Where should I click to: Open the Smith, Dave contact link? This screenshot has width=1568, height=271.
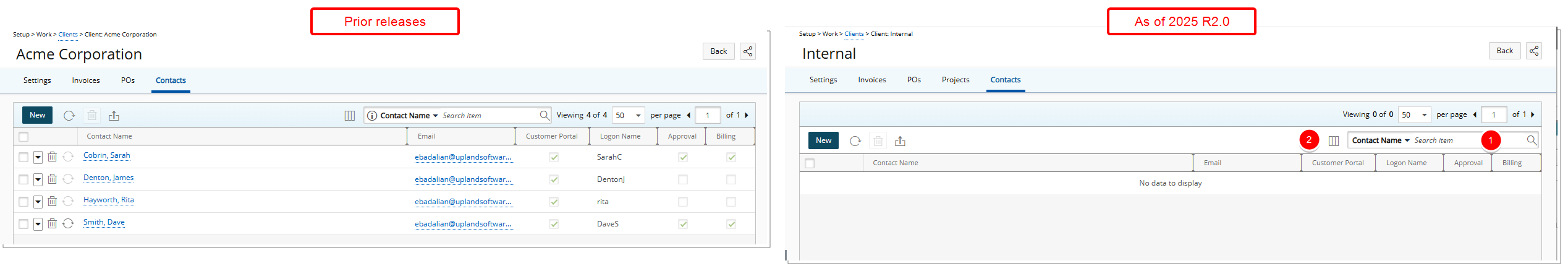click(x=104, y=222)
